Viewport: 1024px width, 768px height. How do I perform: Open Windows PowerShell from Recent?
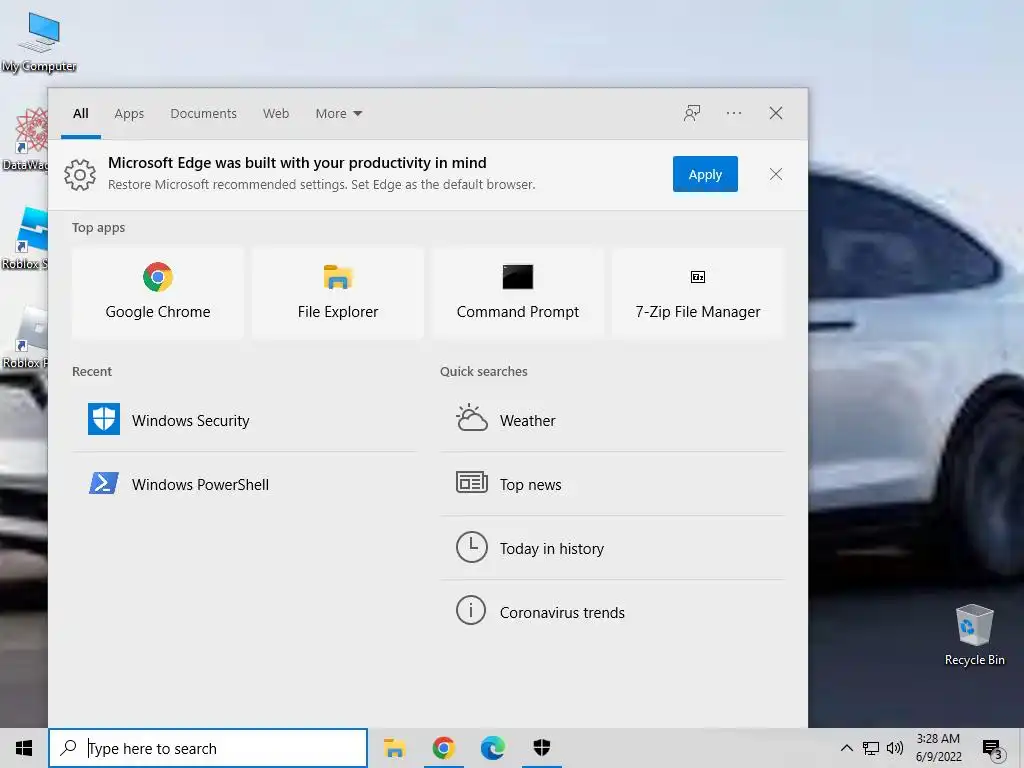pos(244,484)
